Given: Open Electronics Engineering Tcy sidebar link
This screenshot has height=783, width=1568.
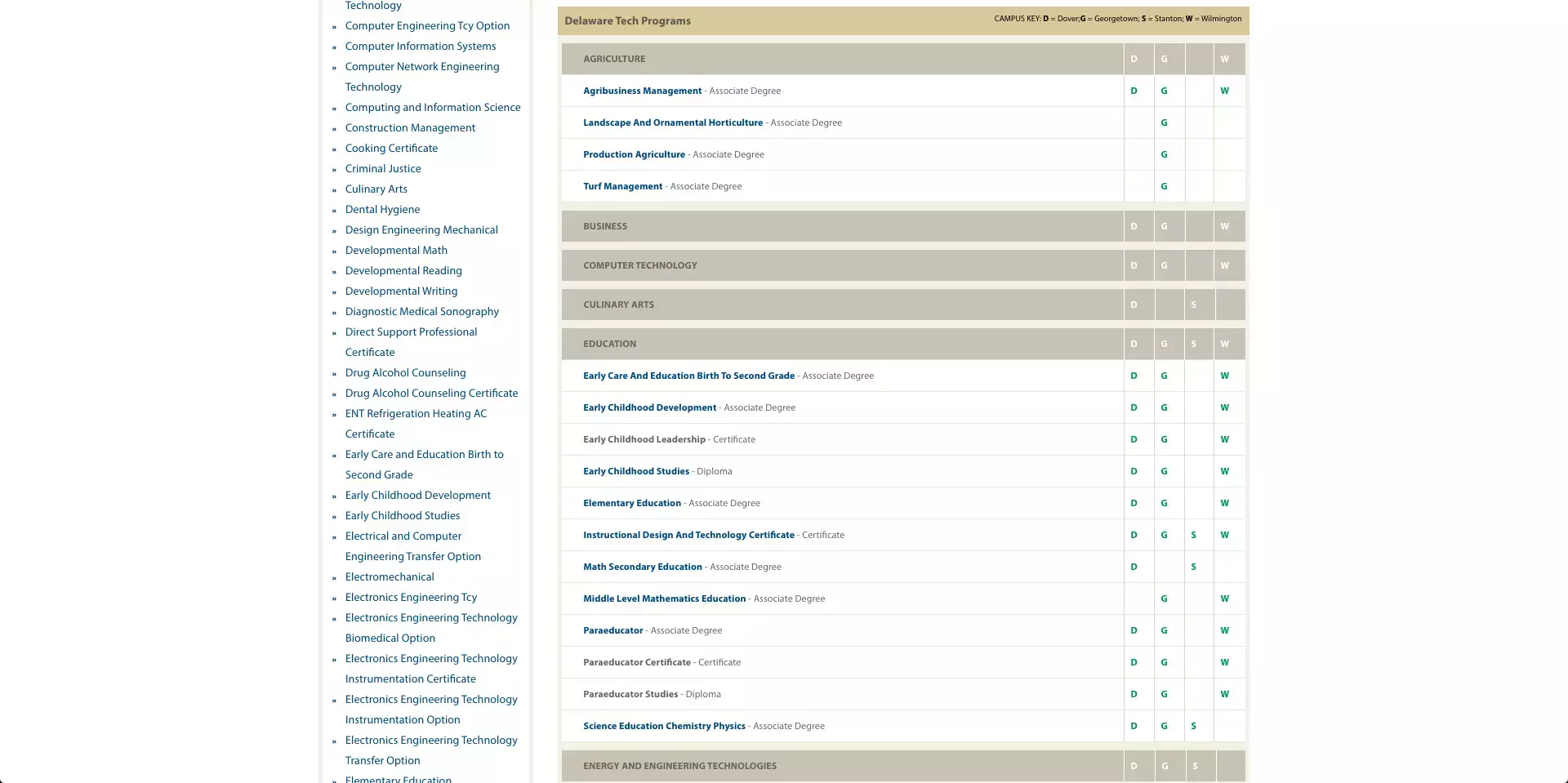Looking at the screenshot, I should (x=411, y=598).
